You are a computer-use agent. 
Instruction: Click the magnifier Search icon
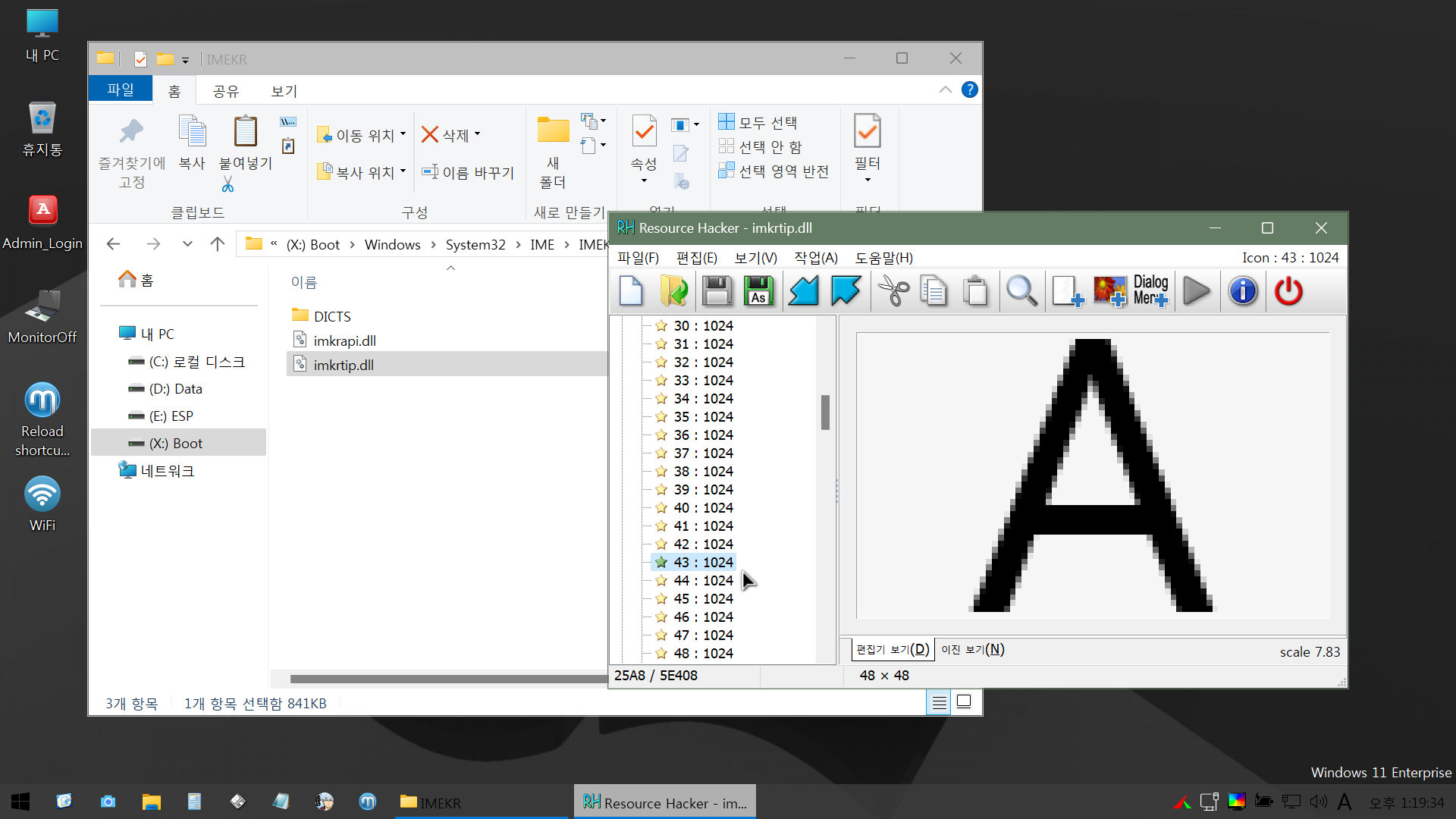pos(1021,291)
